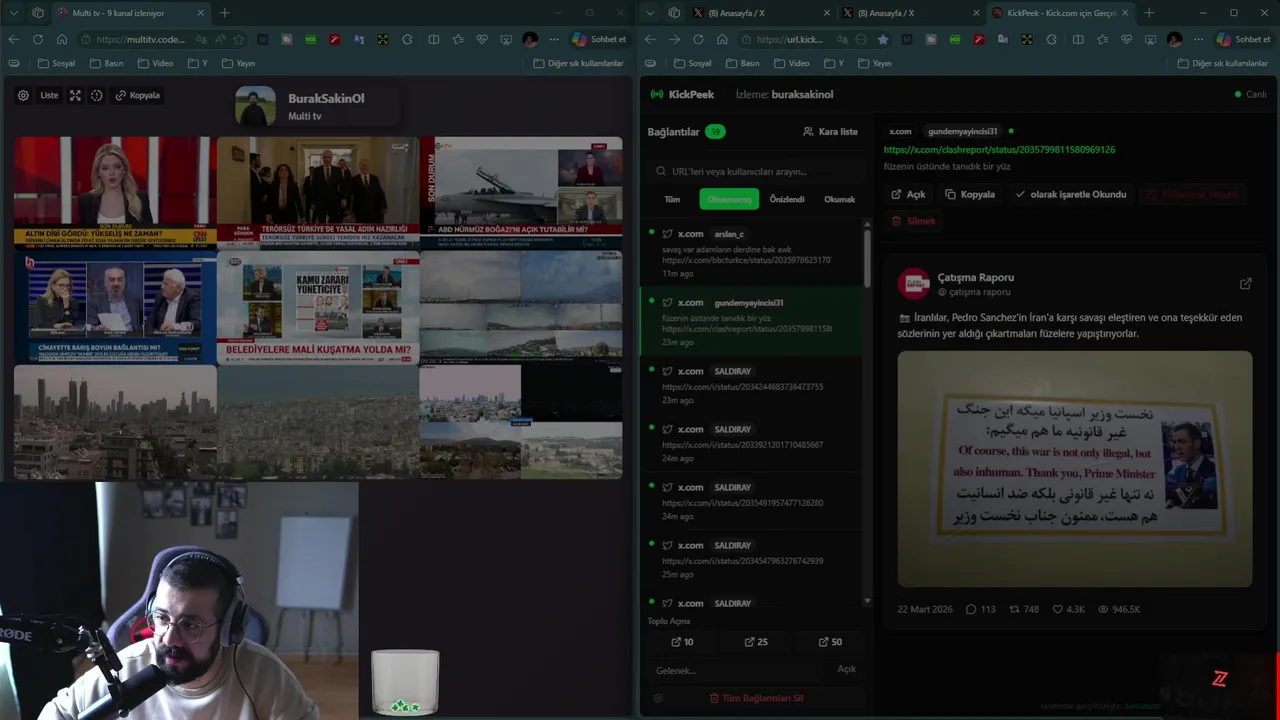Refresh the Multi tv browser page
1280x720 pixels.
click(x=37, y=39)
